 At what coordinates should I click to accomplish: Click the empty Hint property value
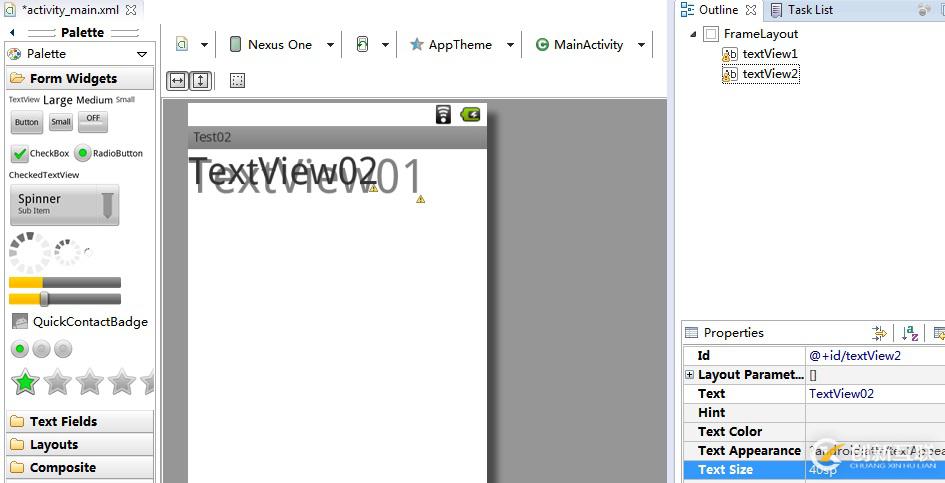coord(875,413)
